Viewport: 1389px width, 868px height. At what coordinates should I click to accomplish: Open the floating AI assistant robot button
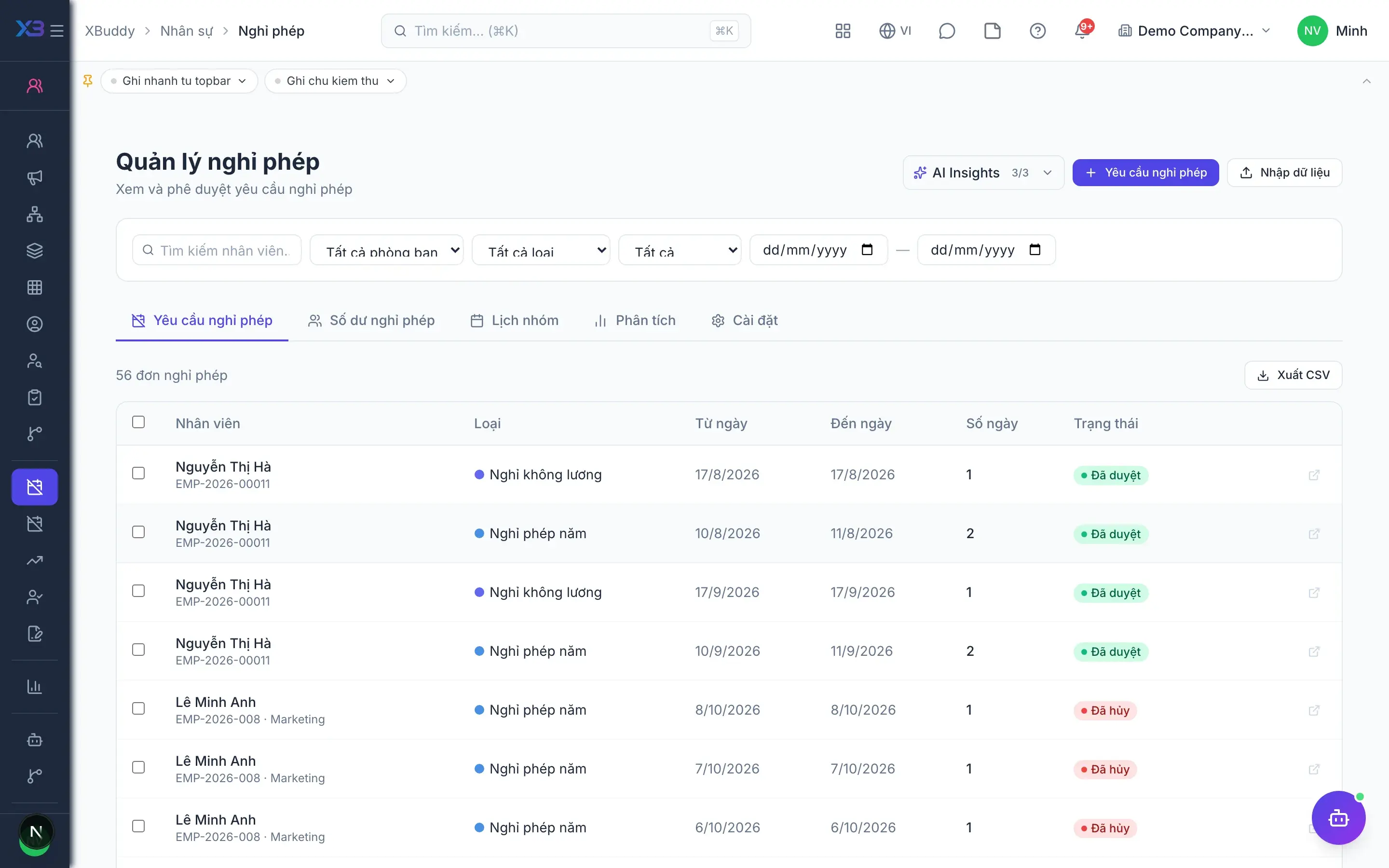1338,817
